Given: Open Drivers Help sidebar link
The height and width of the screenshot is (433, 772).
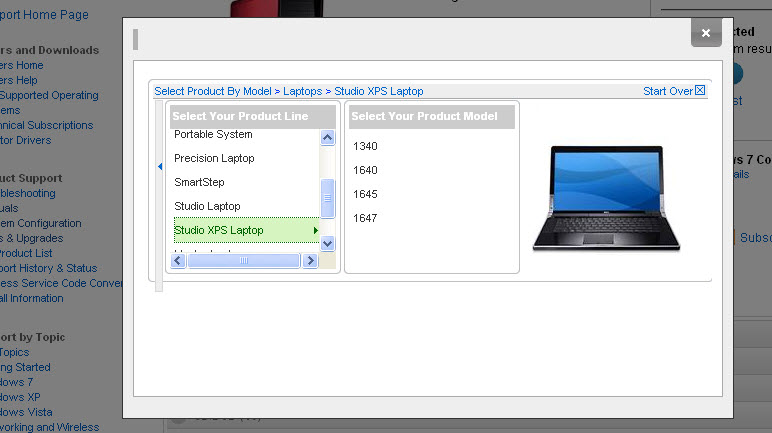Looking at the screenshot, I should (x=19, y=80).
